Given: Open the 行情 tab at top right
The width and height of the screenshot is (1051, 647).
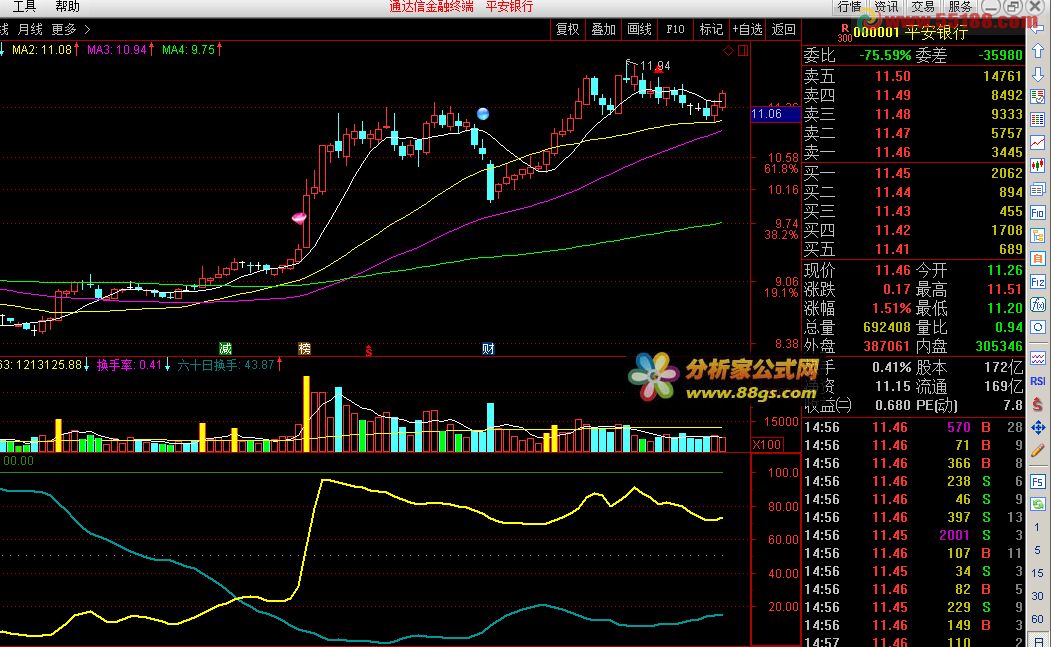Looking at the screenshot, I should [x=849, y=7].
